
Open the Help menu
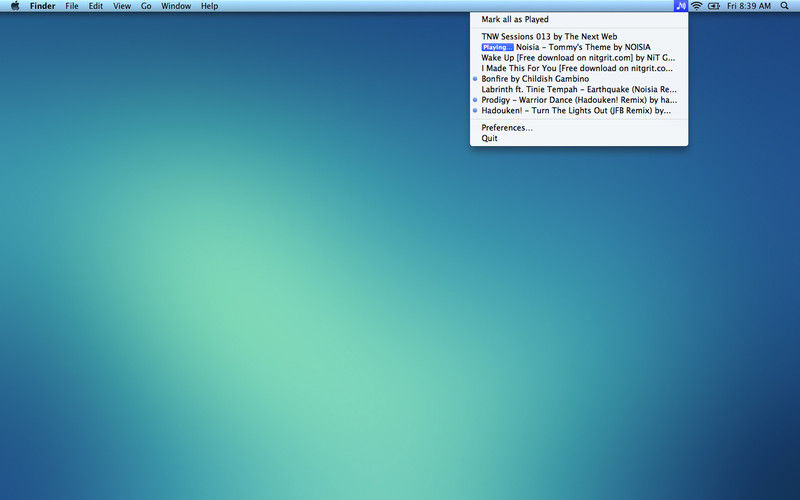click(x=209, y=6)
